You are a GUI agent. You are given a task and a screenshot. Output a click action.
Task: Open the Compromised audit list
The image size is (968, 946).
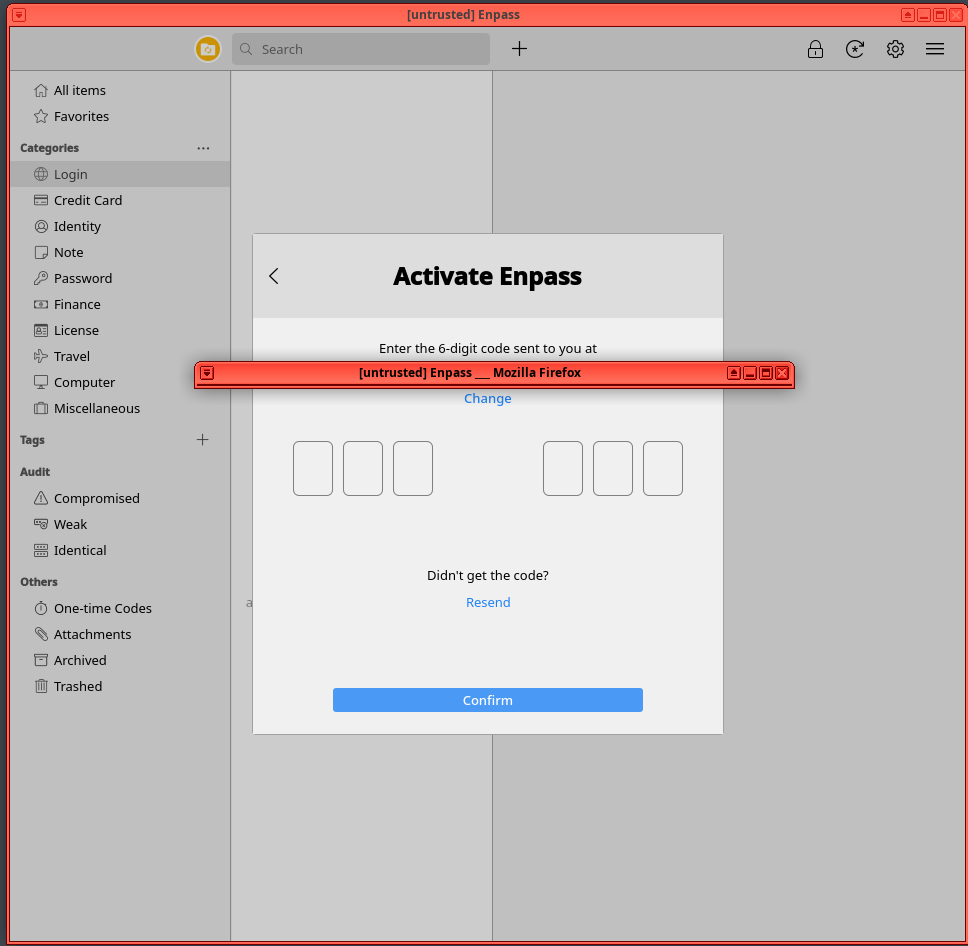(96, 498)
